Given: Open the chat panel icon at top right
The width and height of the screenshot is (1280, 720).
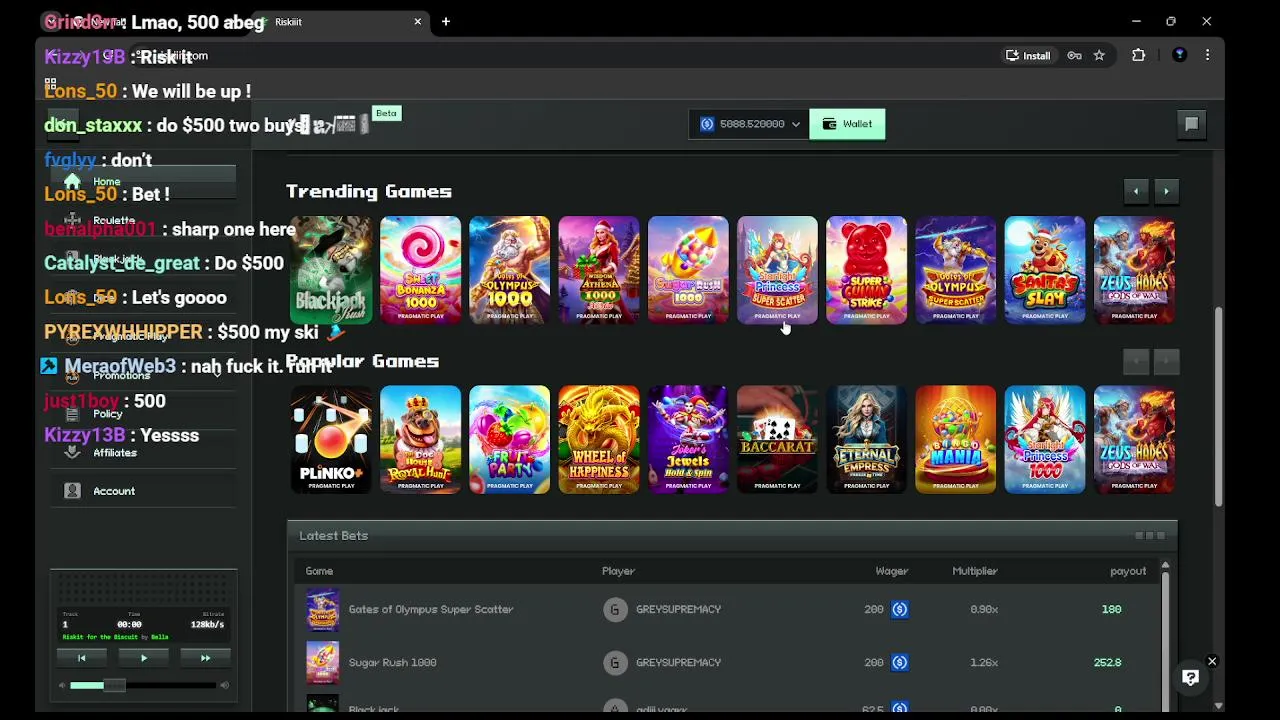Looking at the screenshot, I should [1191, 124].
